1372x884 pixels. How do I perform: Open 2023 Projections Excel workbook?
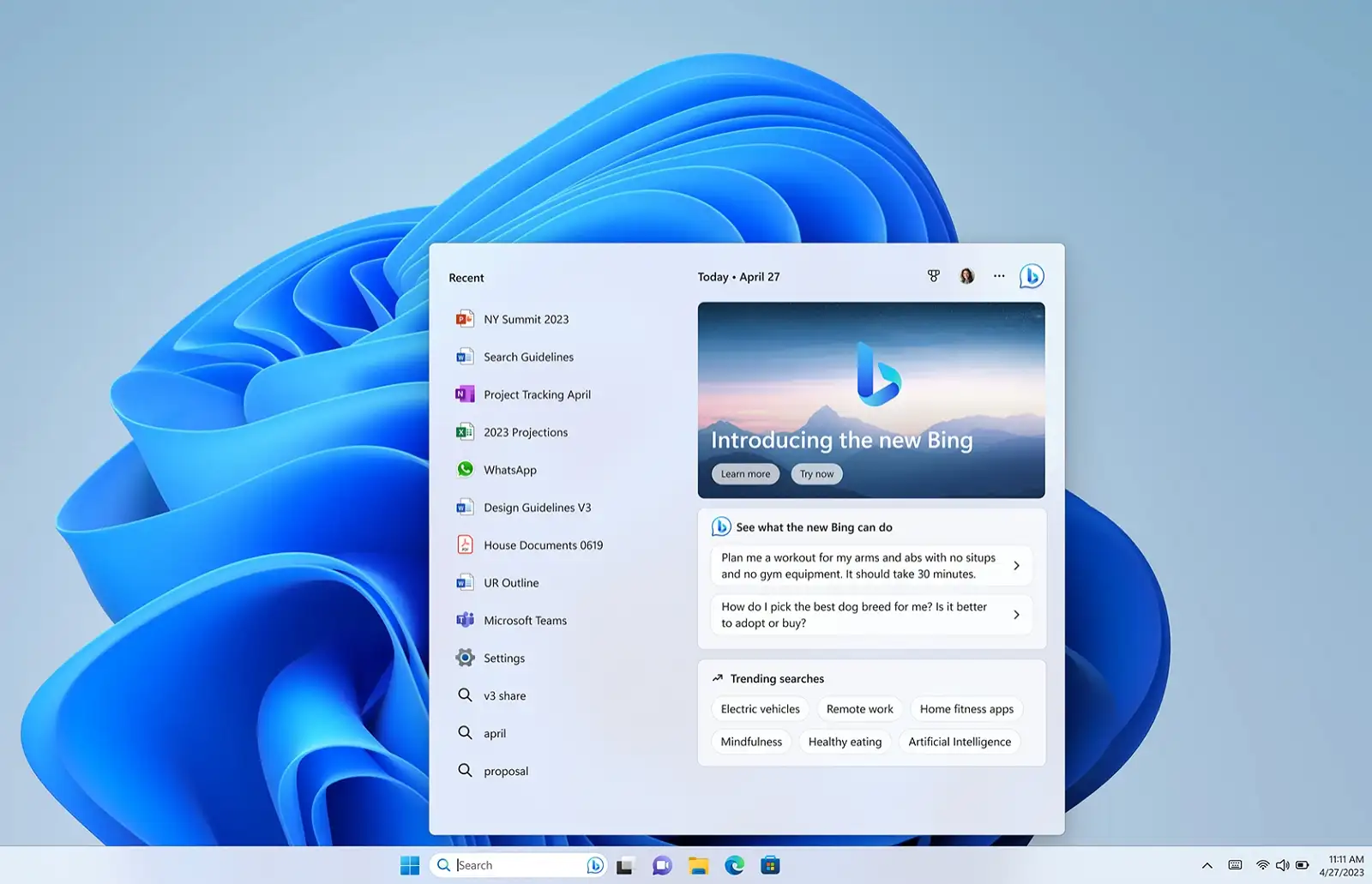point(512,432)
